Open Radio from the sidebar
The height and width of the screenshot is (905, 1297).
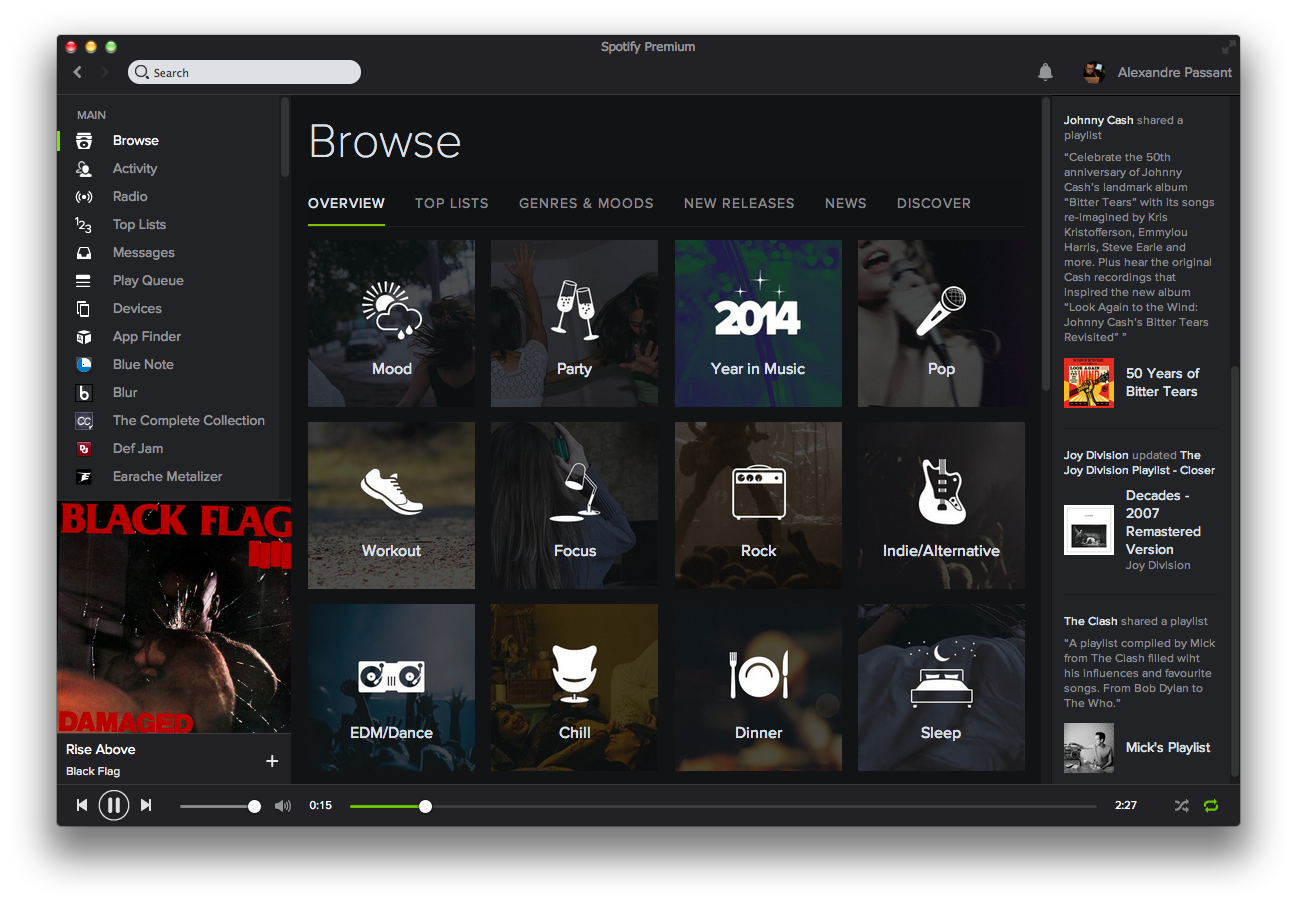point(130,197)
